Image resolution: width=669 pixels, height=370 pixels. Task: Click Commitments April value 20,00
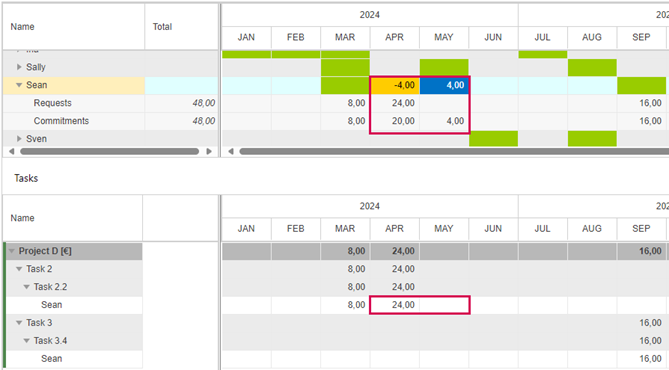point(403,121)
